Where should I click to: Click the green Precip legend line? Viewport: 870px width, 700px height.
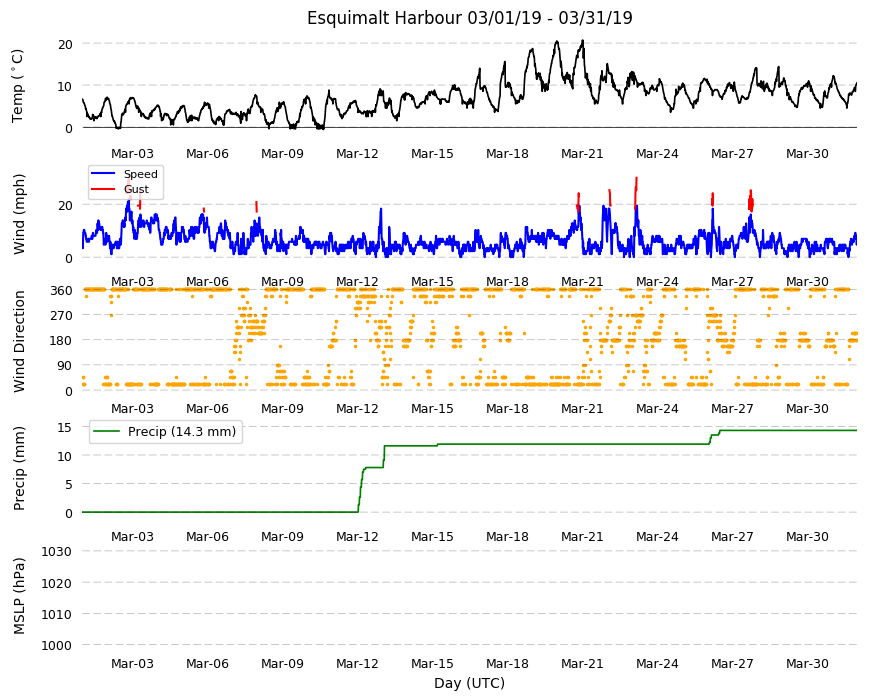pos(107,431)
